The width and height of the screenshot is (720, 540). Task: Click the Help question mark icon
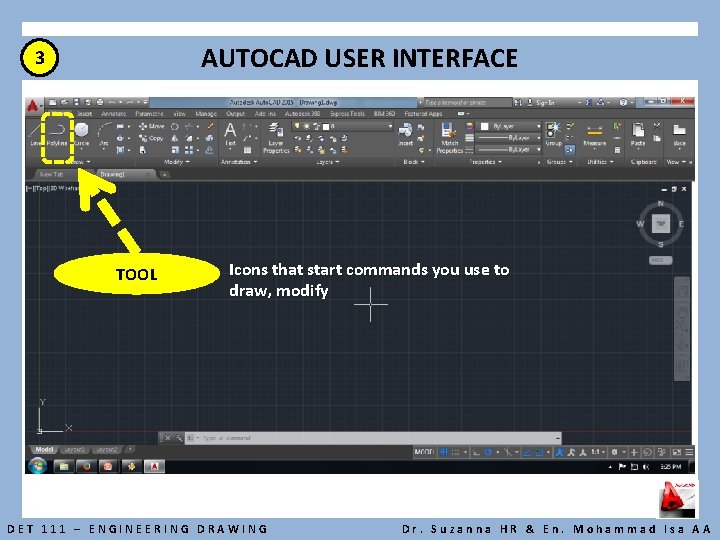[623, 102]
